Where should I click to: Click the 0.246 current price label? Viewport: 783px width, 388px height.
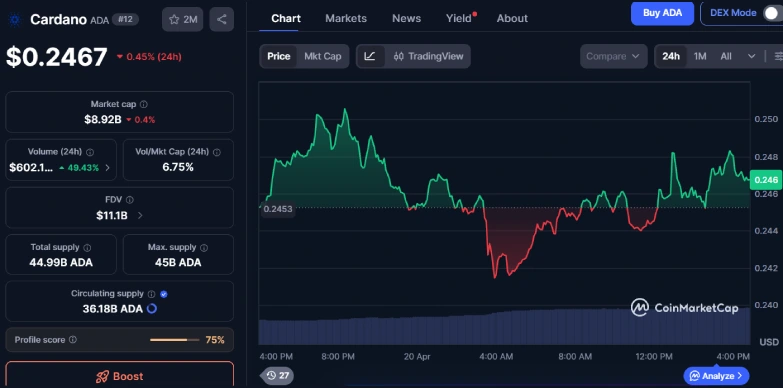pyautogui.click(x=766, y=180)
